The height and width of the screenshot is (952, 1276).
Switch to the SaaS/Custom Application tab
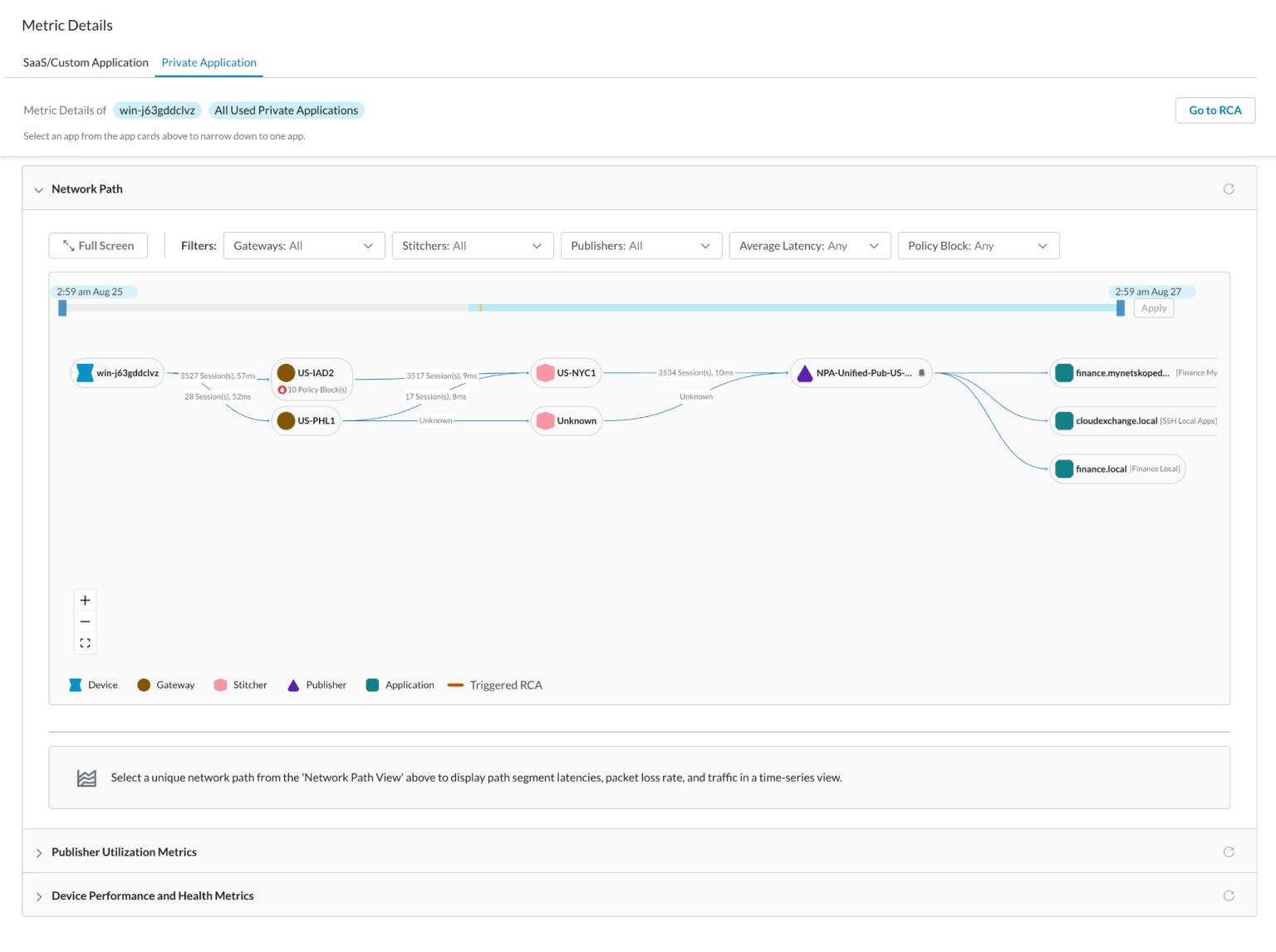coord(86,62)
